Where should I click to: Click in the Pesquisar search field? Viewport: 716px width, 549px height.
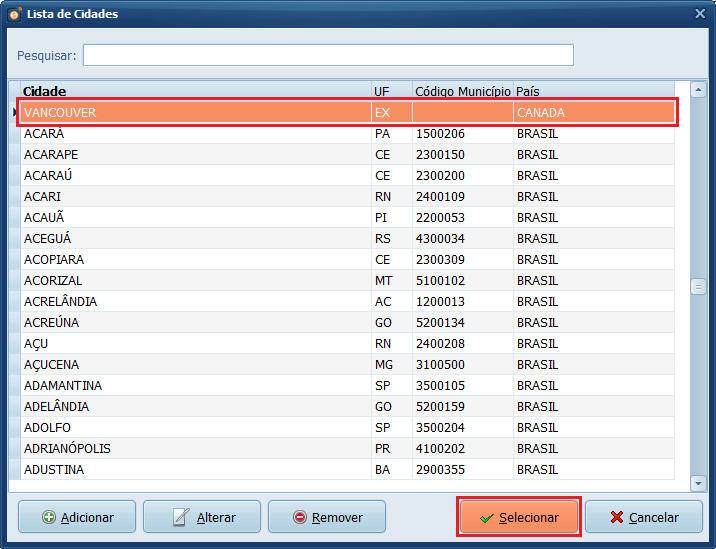(328, 55)
